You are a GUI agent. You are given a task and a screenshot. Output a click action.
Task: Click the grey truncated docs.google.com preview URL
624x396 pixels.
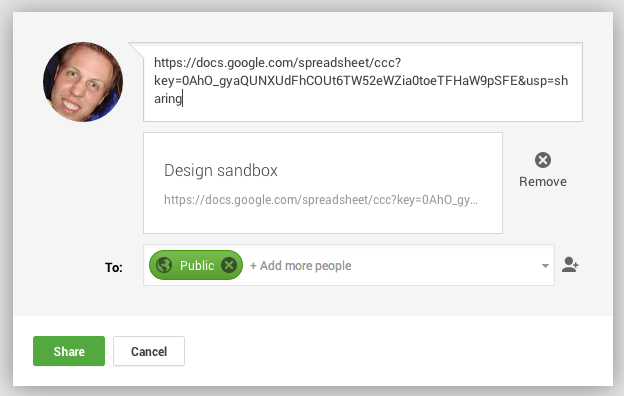[321, 200]
